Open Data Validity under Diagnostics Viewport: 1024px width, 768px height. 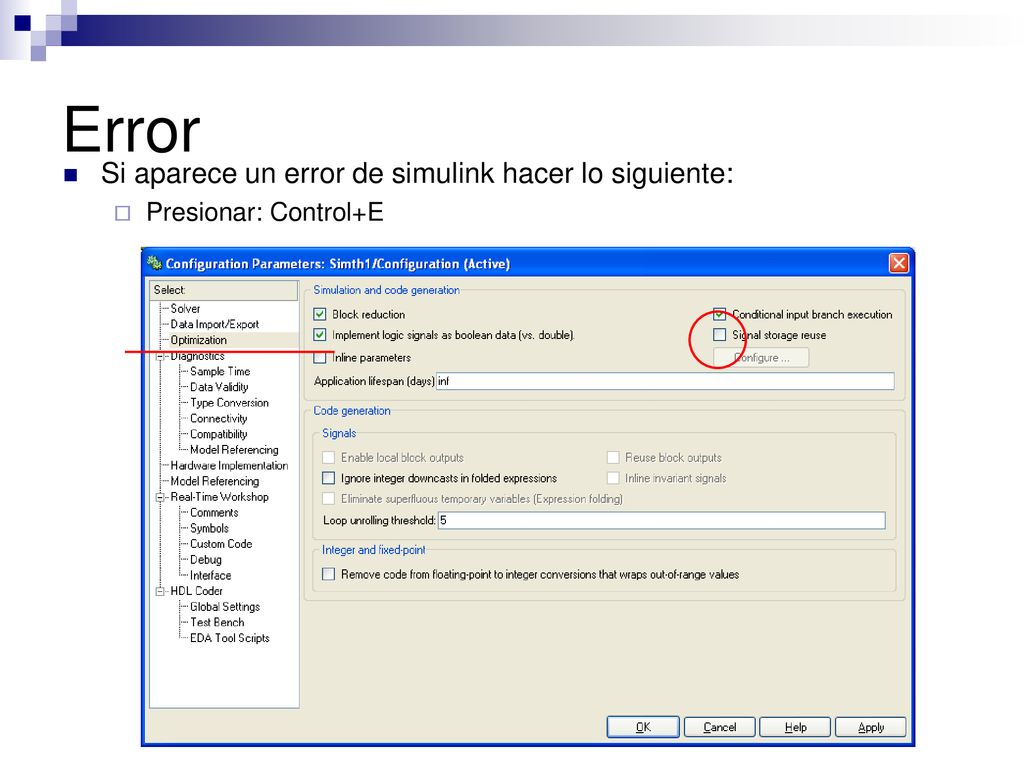tap(219, 387)
